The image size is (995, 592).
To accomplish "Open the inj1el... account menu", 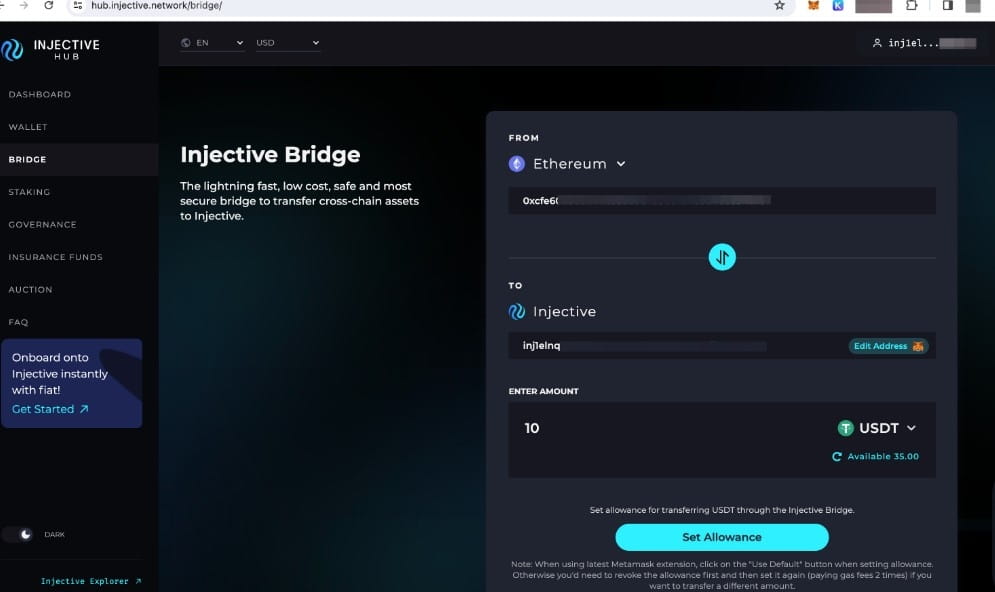I will click(925, 43).
